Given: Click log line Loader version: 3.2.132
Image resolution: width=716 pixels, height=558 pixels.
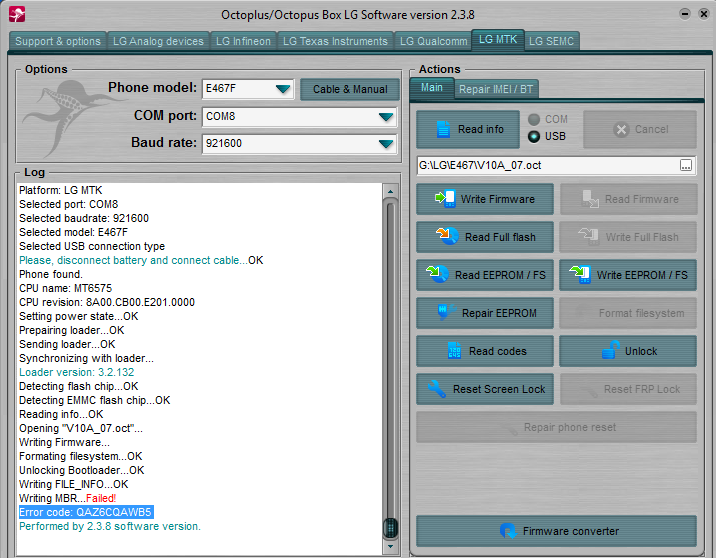Looking at the screenshot, I should pyautogui.click(x=76, y=372).
